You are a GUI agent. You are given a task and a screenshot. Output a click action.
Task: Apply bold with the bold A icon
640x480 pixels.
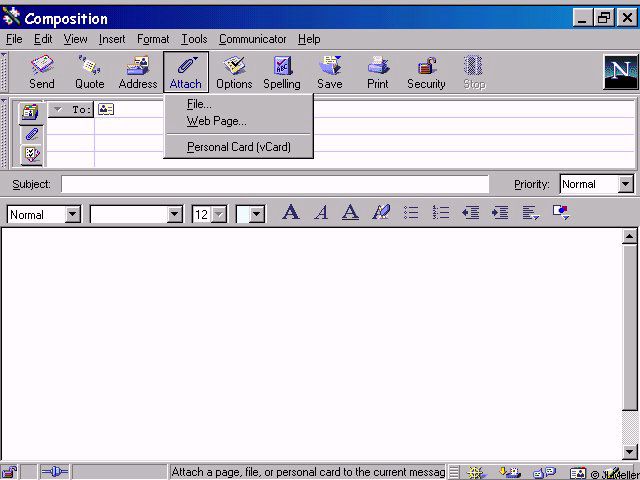[x=291, y=212]
